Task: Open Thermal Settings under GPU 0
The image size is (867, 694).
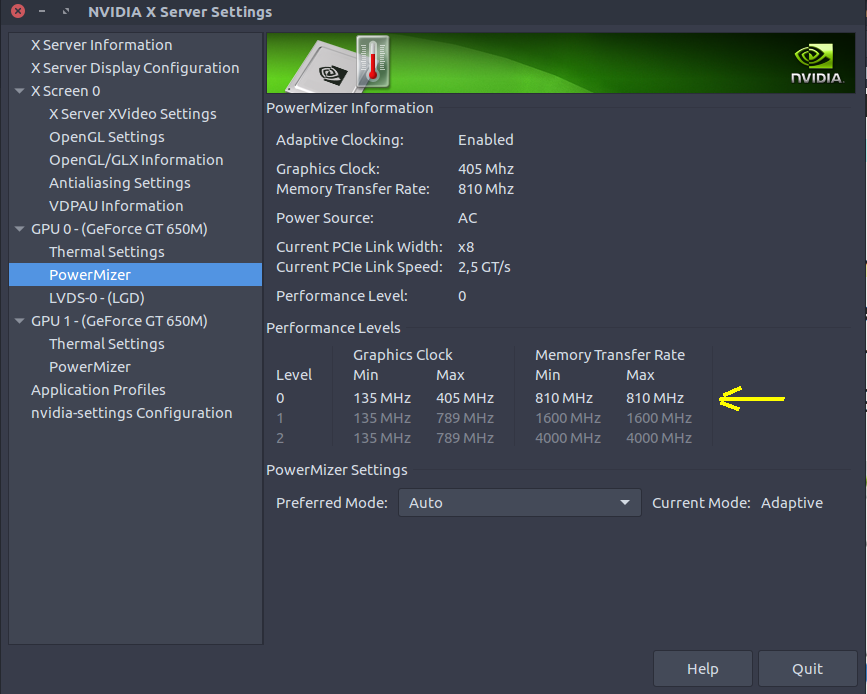Action: (107, 252)
